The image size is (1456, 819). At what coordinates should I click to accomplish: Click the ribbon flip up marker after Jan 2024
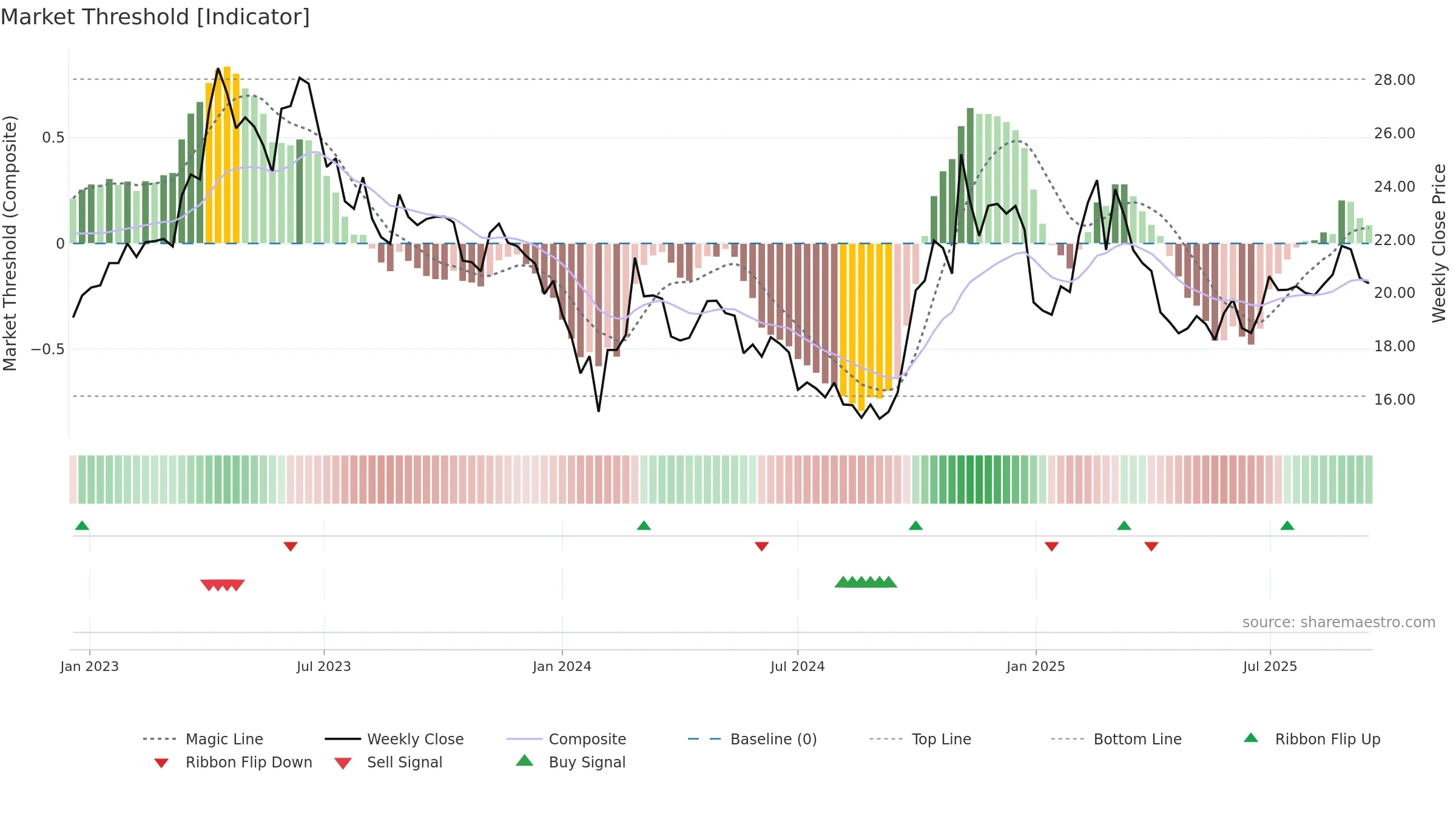644,525
